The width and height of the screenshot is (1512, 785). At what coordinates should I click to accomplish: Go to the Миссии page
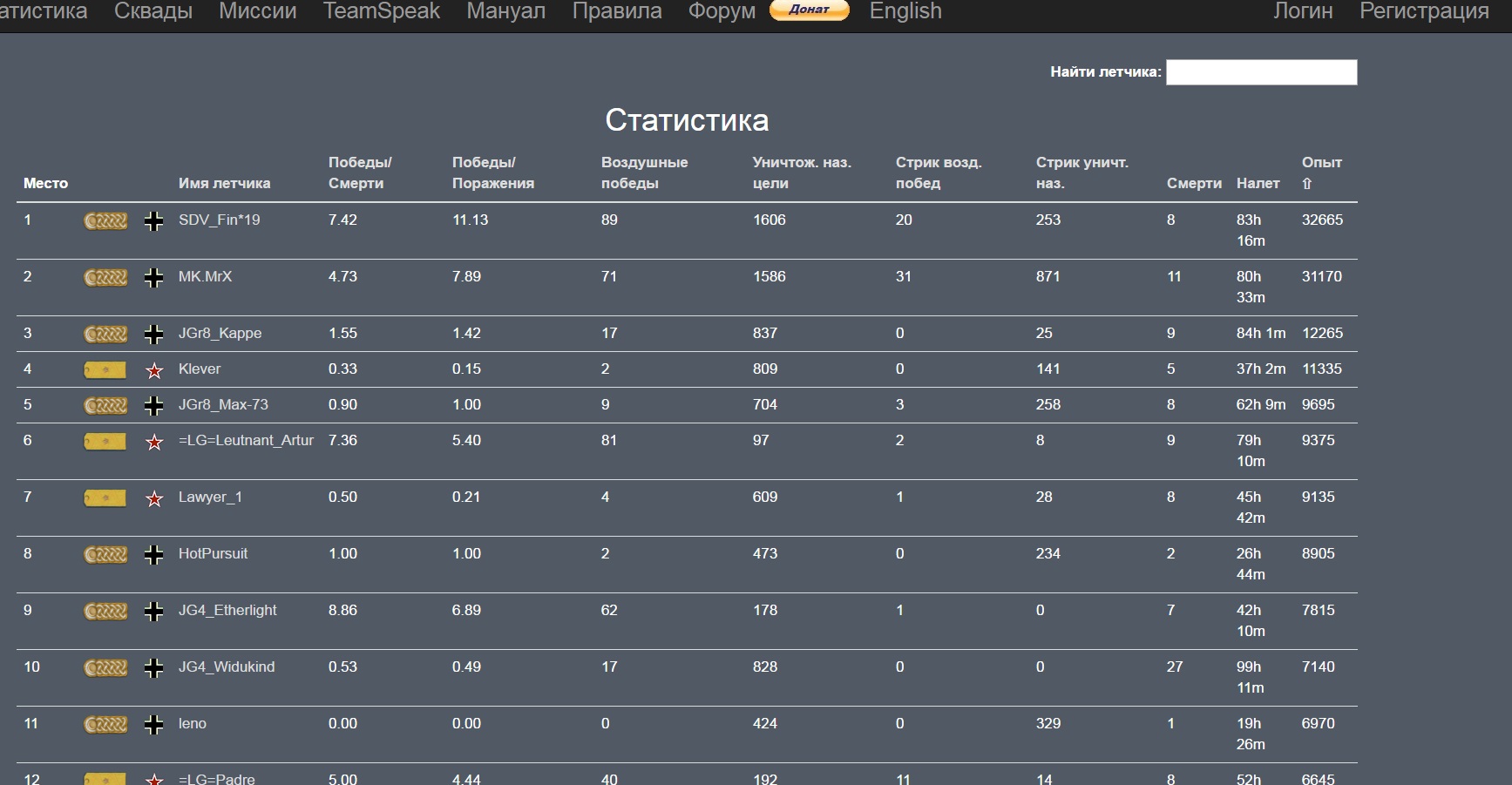[x=258, y=11]
